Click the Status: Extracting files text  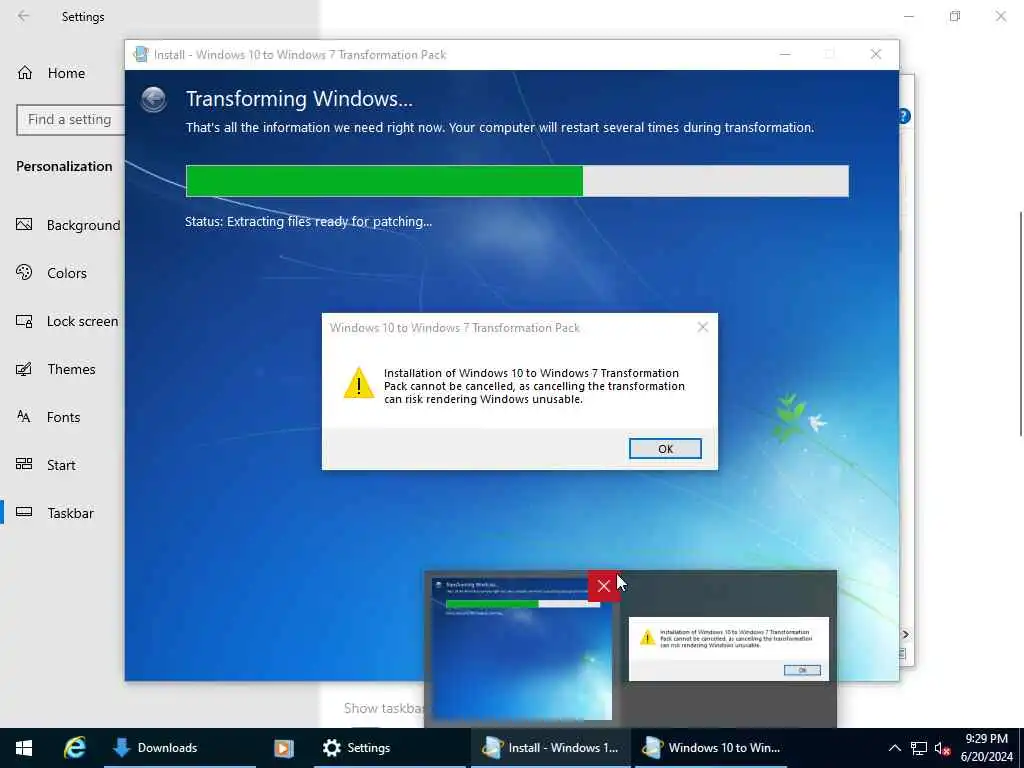308,221
